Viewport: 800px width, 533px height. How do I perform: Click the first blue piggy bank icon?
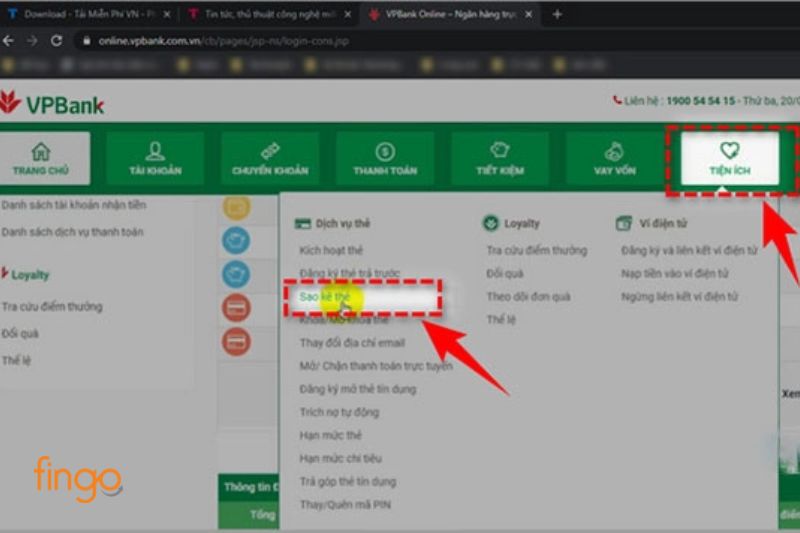pos(236,240)
